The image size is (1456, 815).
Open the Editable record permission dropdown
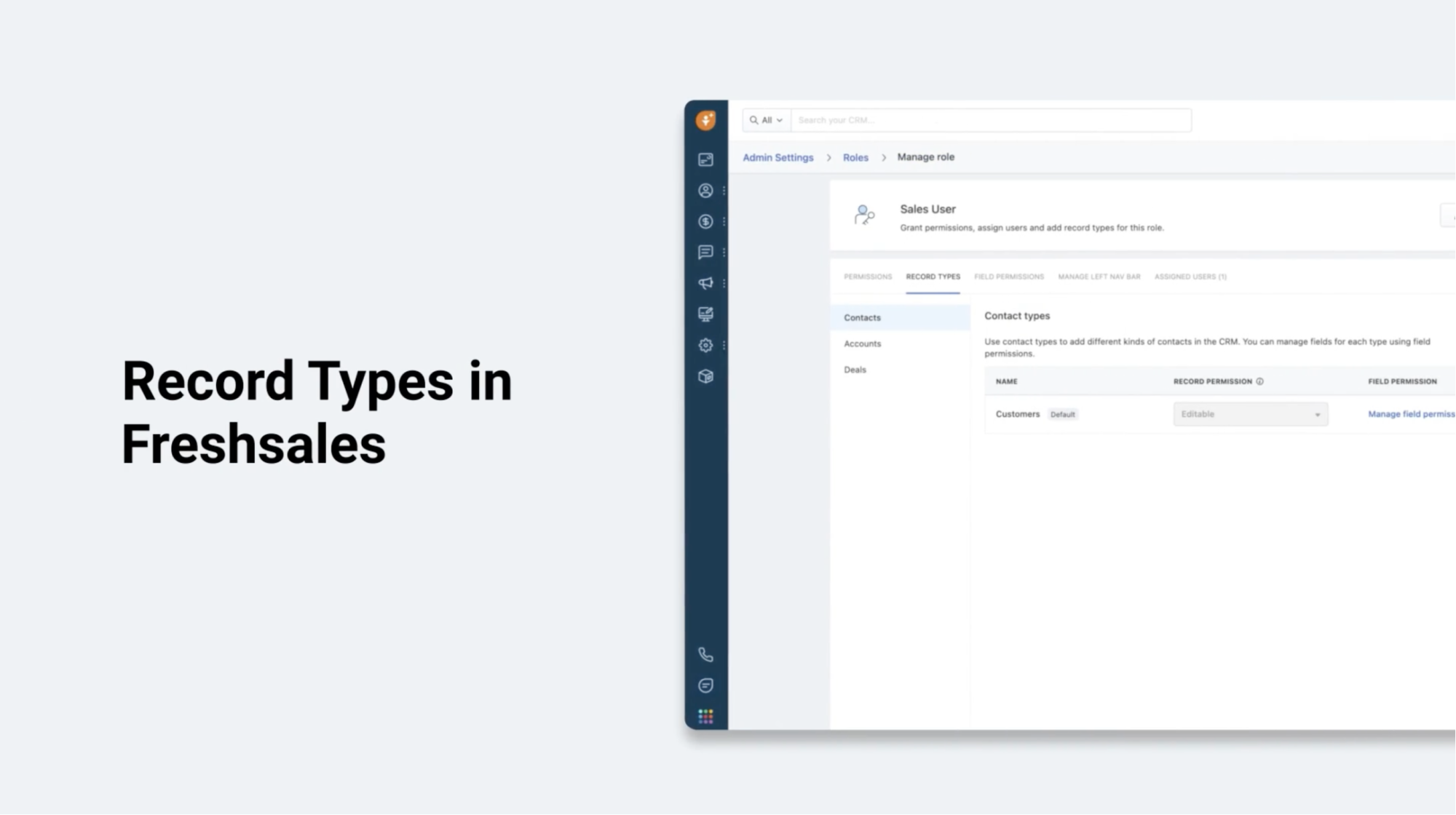1250,414
